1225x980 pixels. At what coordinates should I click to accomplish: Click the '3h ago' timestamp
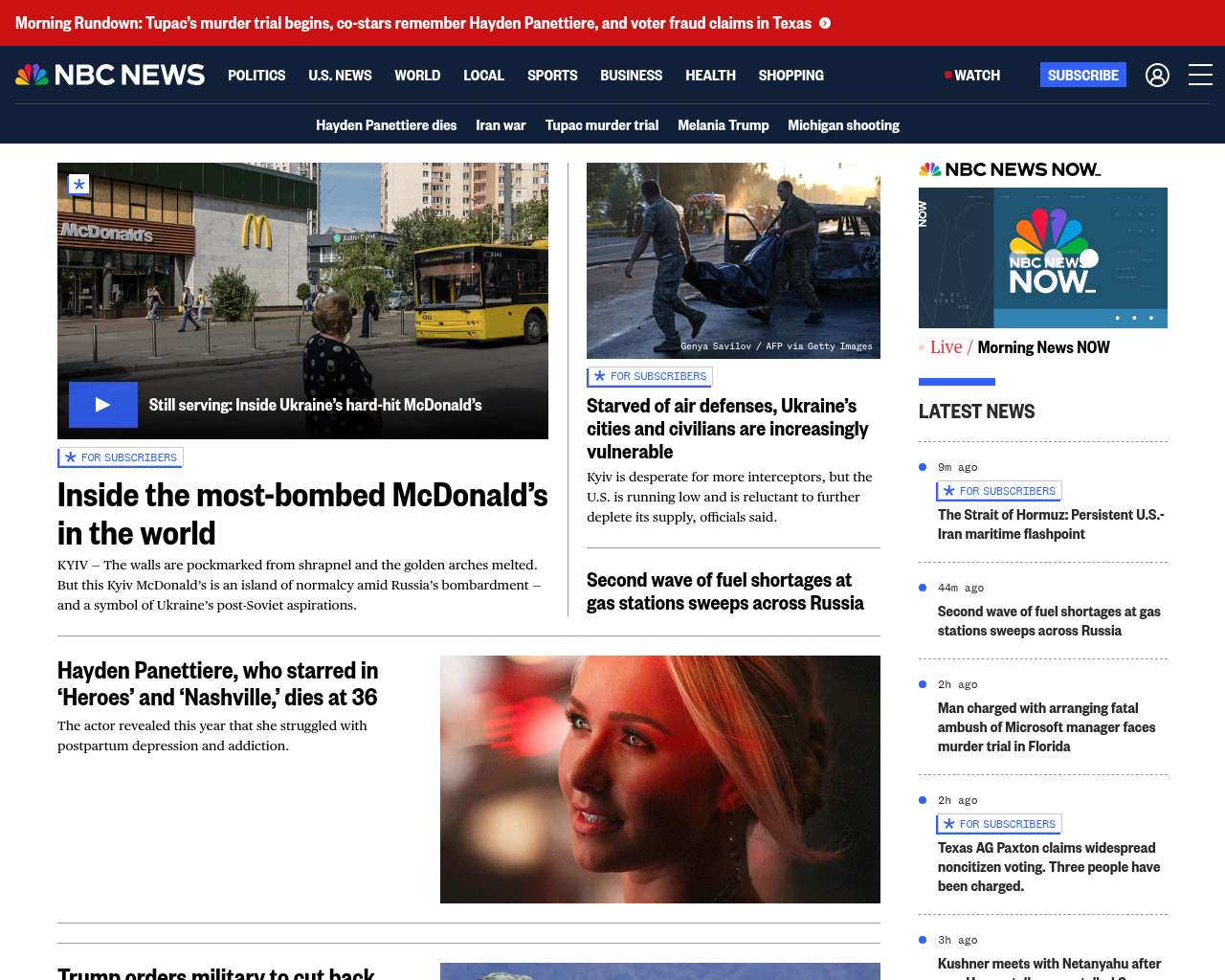[x=958, y=940]
